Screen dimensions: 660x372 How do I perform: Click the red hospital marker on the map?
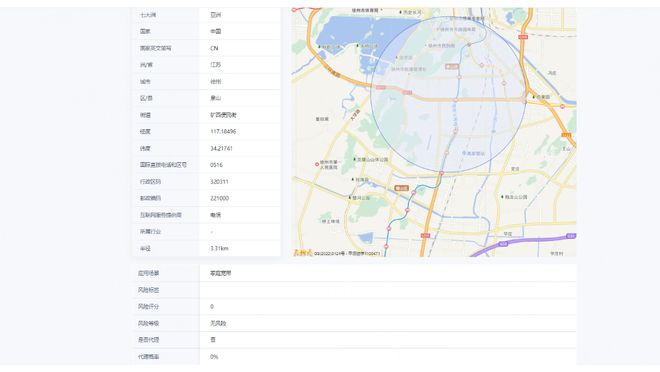coord(317,164)
